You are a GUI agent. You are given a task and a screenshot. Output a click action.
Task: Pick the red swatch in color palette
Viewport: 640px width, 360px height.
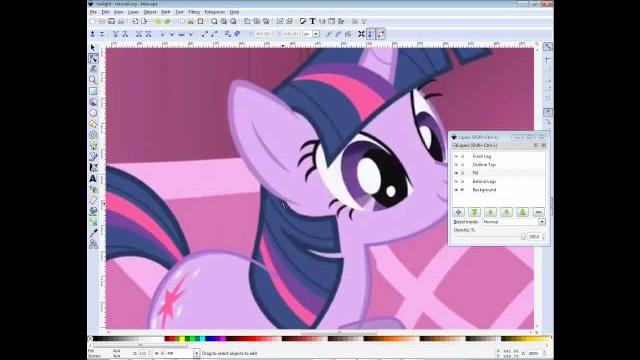pyautogui.click(x=172, y=339)
